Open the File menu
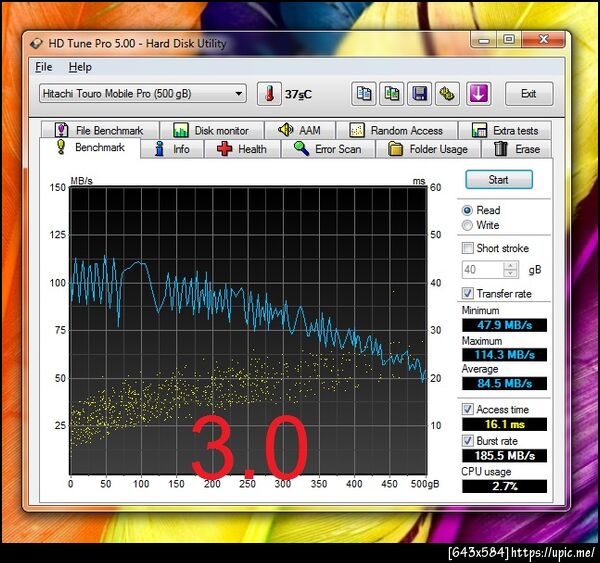The image size is (600, 563). point(44,67)
